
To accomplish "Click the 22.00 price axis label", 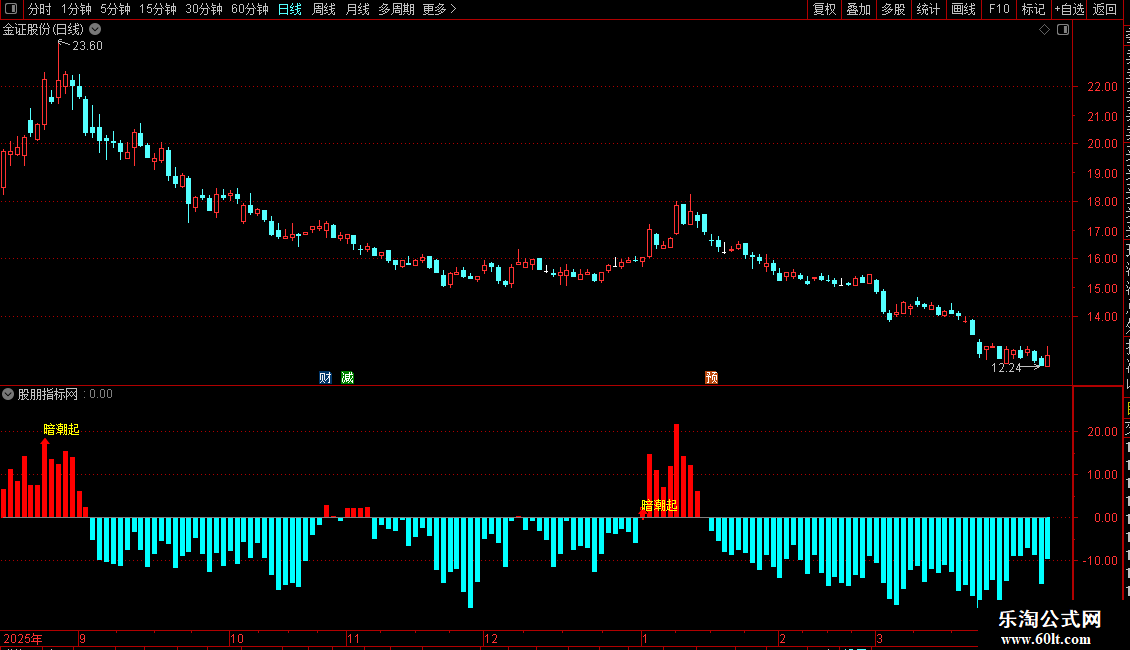I will click(1102, 86).
